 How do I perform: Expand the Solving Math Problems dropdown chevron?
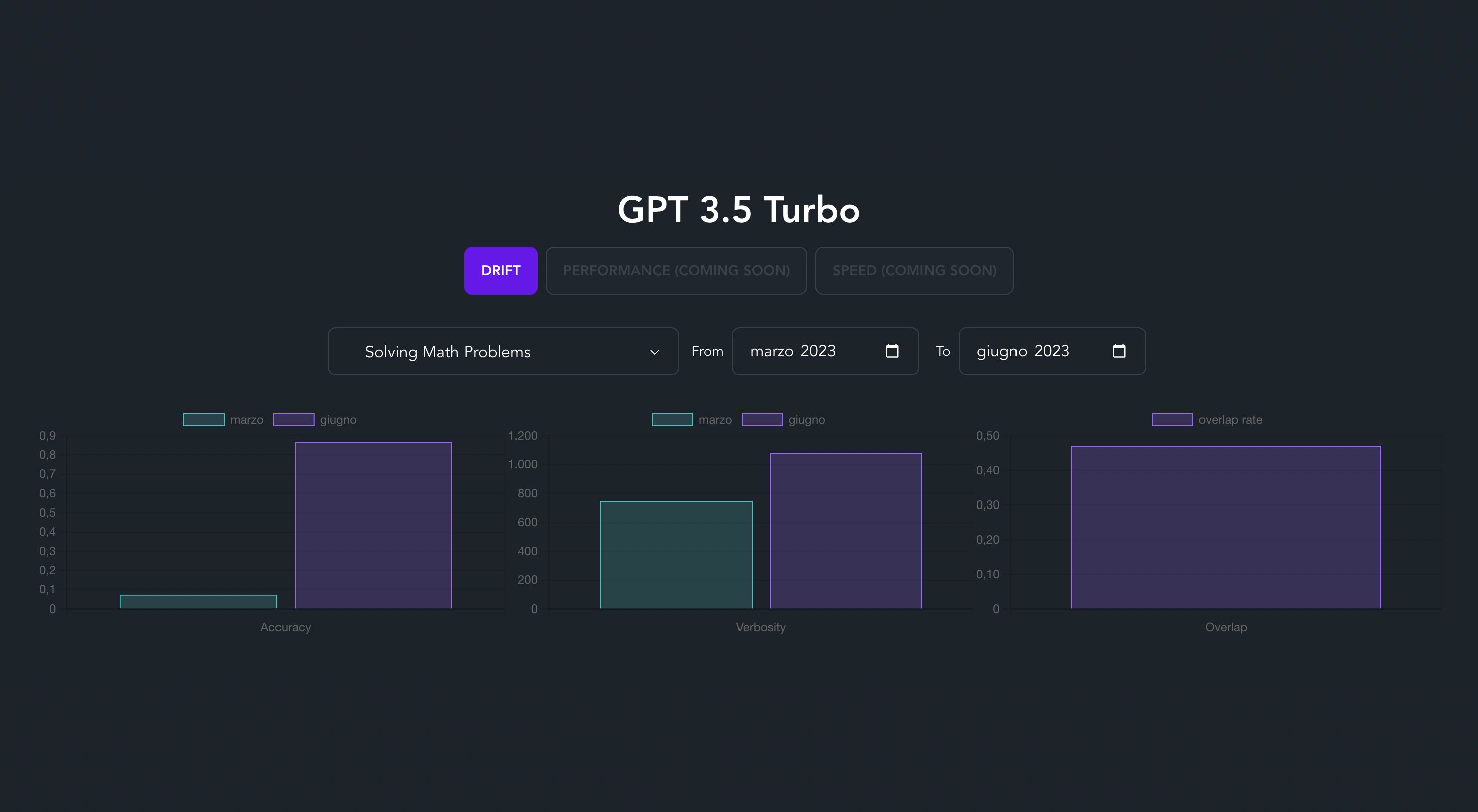[x=654, y=352]
